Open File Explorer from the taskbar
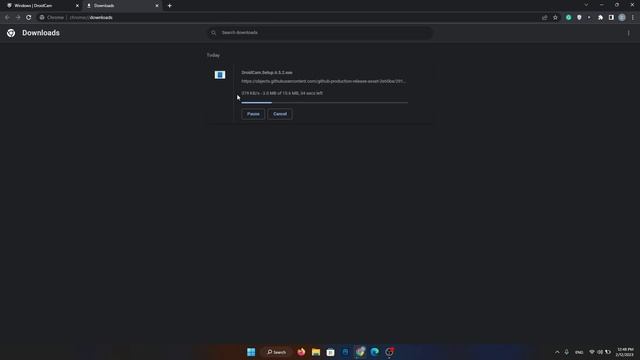This screenshot has width=640, height=360. coord(316,352)
